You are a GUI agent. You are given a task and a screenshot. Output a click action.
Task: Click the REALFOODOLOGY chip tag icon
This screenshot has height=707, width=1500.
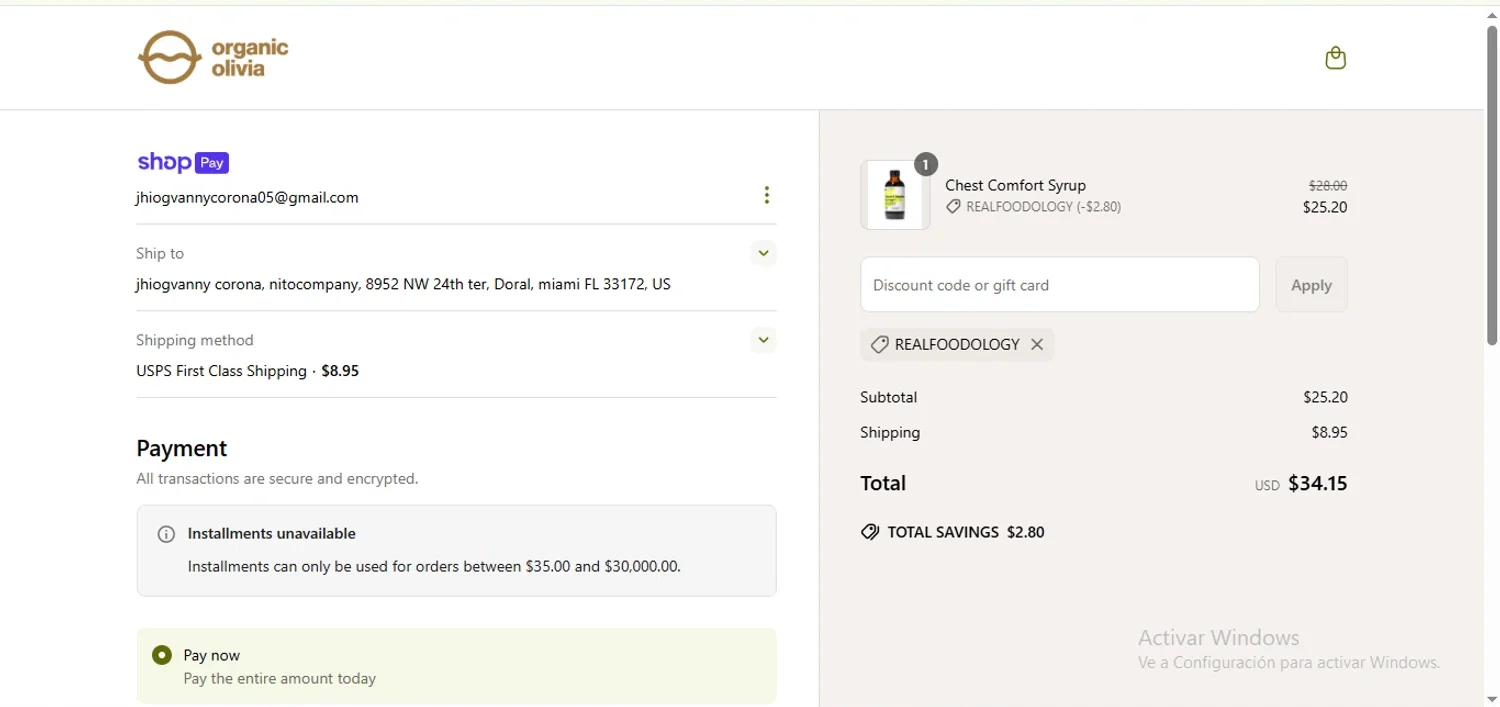click(x=879, y=344)
